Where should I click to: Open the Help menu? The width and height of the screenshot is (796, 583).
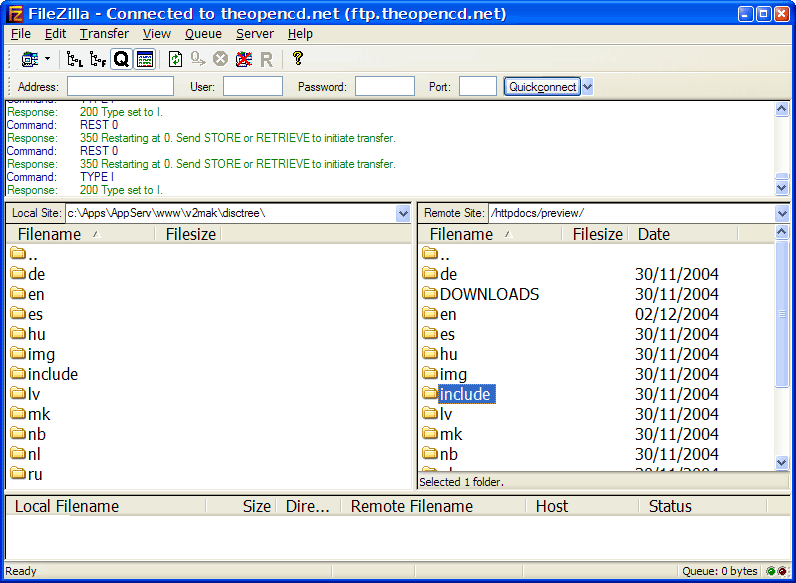[300, 34]
